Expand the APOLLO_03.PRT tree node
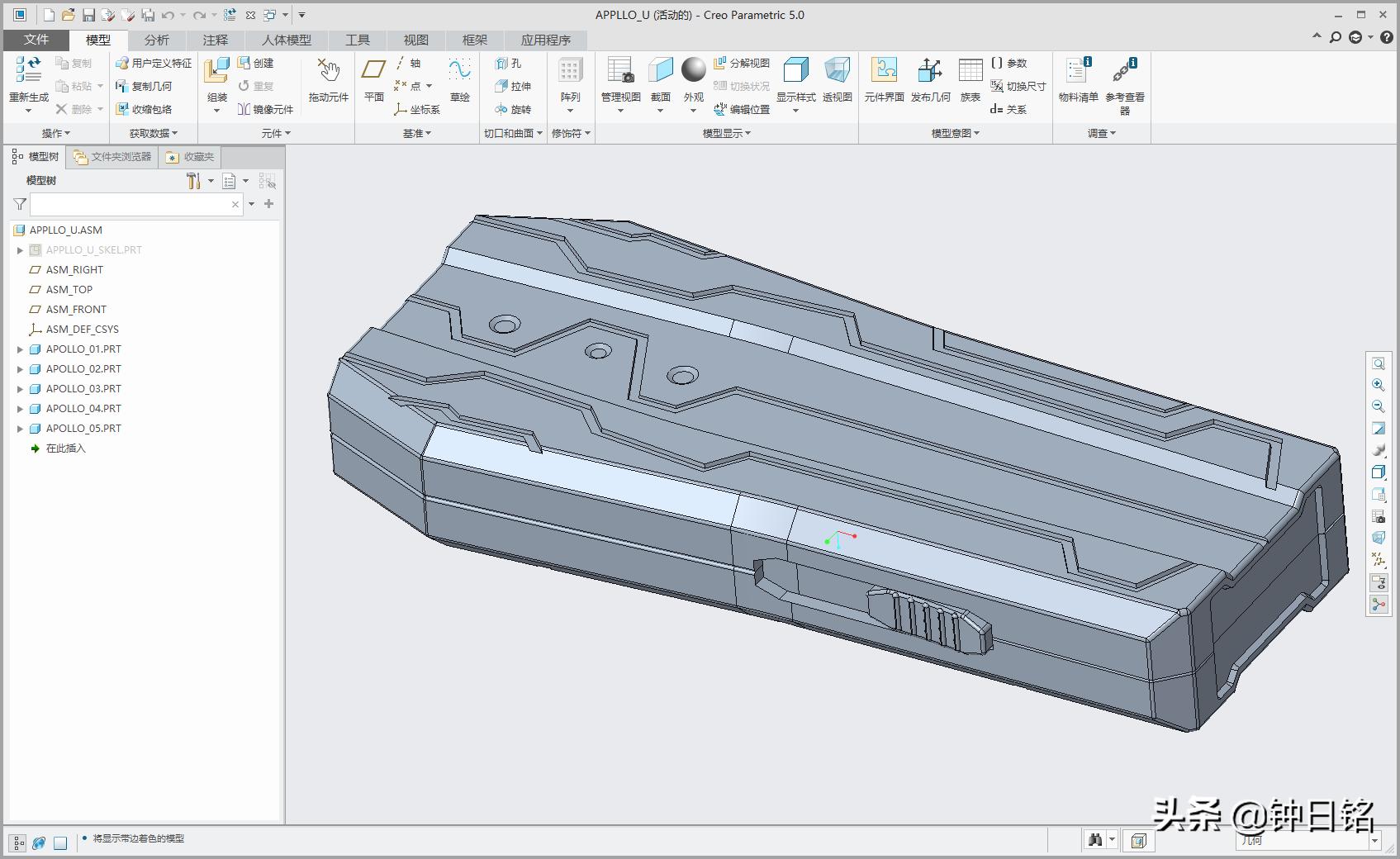Image resolution: width=1400 pixels, height=859 pixels. pos(21,389)
